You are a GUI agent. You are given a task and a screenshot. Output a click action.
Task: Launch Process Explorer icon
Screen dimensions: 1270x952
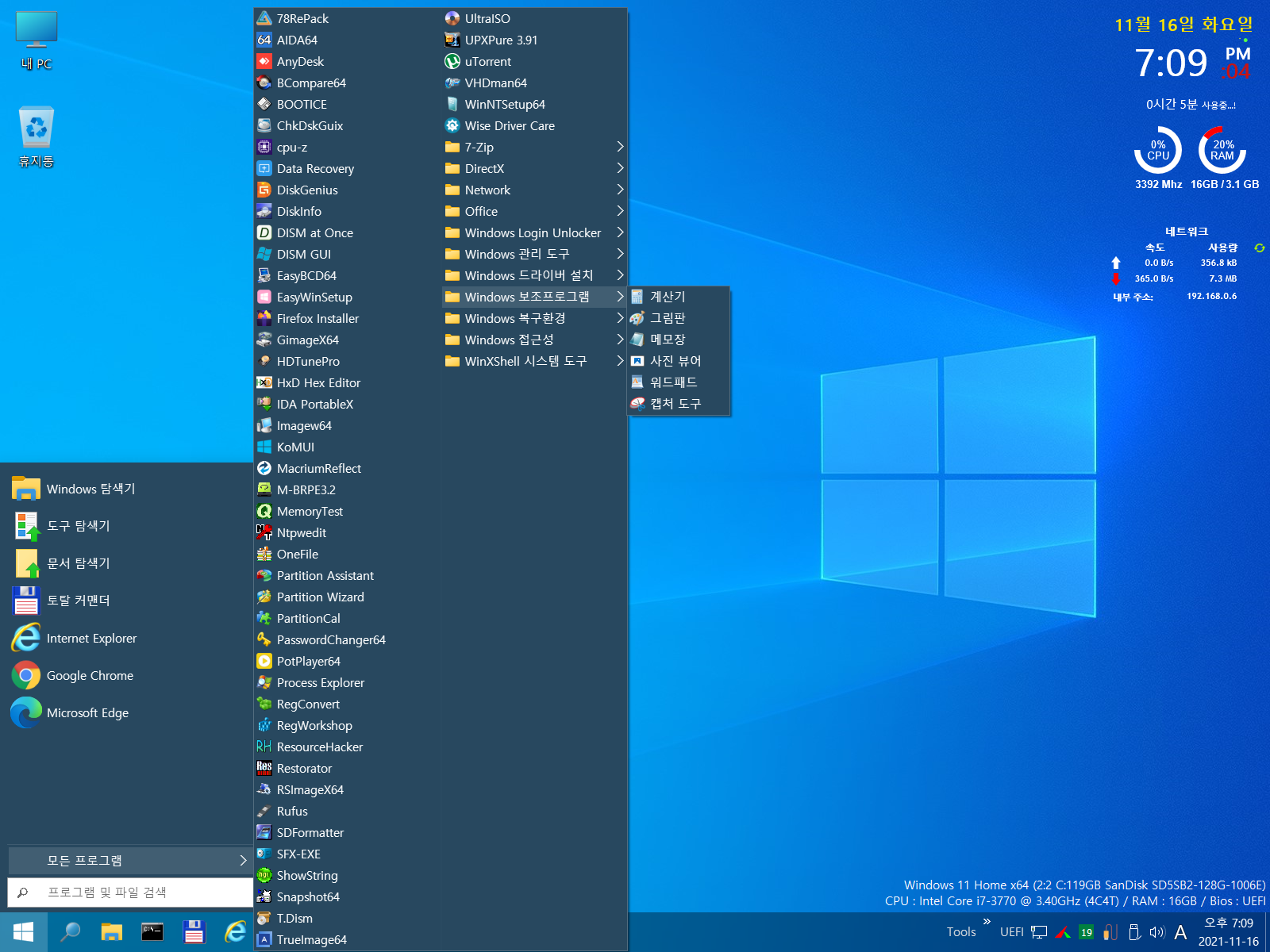[x=264, y=682]
